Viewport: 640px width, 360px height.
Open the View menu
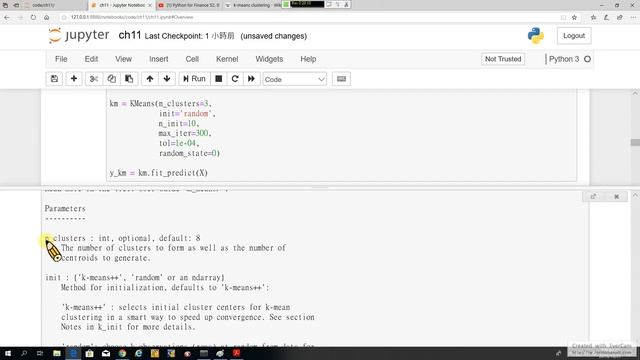123,59
